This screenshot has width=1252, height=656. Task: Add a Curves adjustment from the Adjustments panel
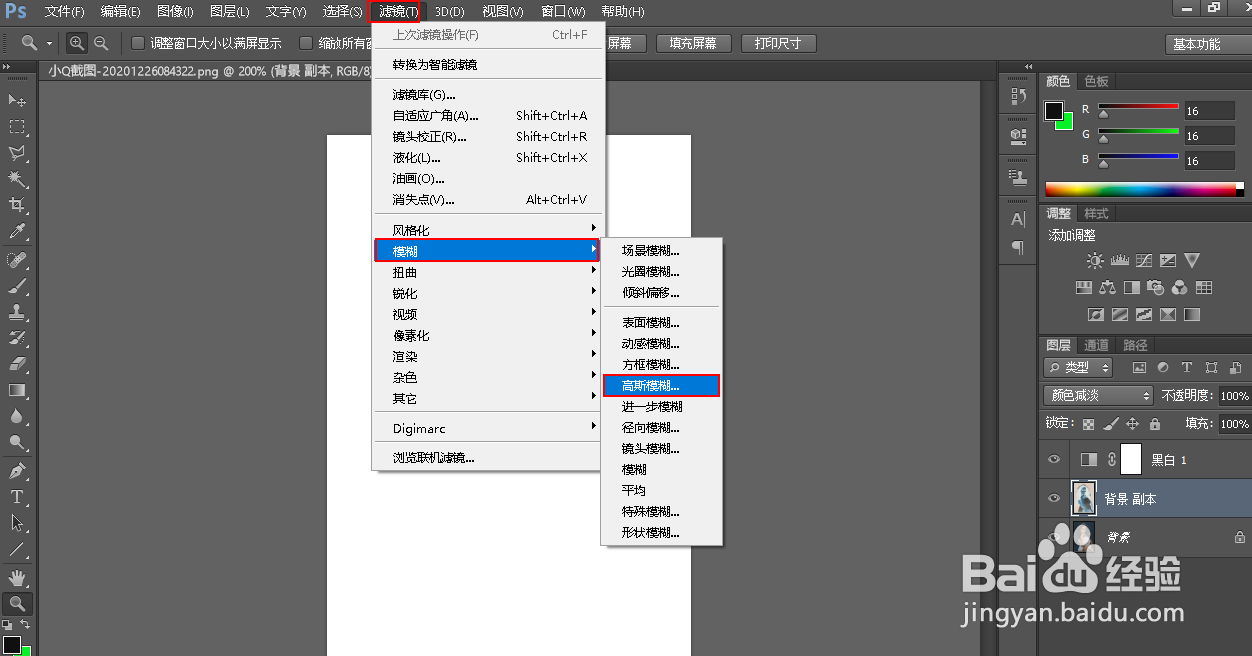click(x=1144, y=260)
